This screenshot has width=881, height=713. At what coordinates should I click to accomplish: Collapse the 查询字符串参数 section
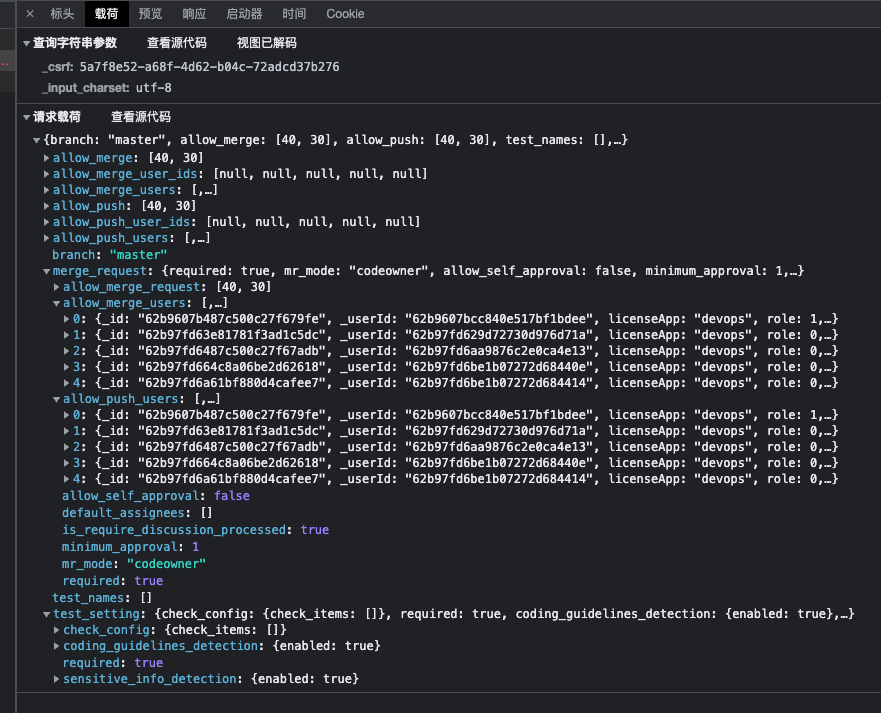click(x=26, y=43)
